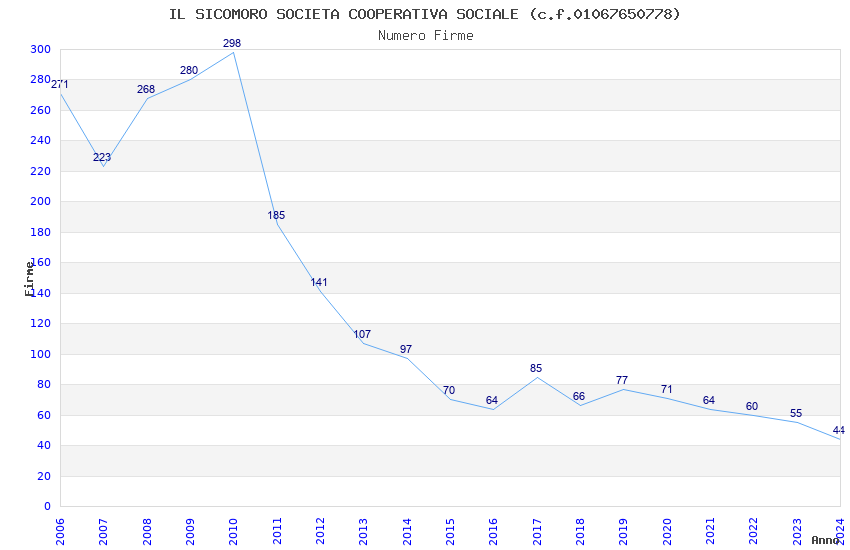Viewport: 850px width, 550px height.
Task: Click the subtitle 'Numero Firme'
Action: [x=426, y=36]
